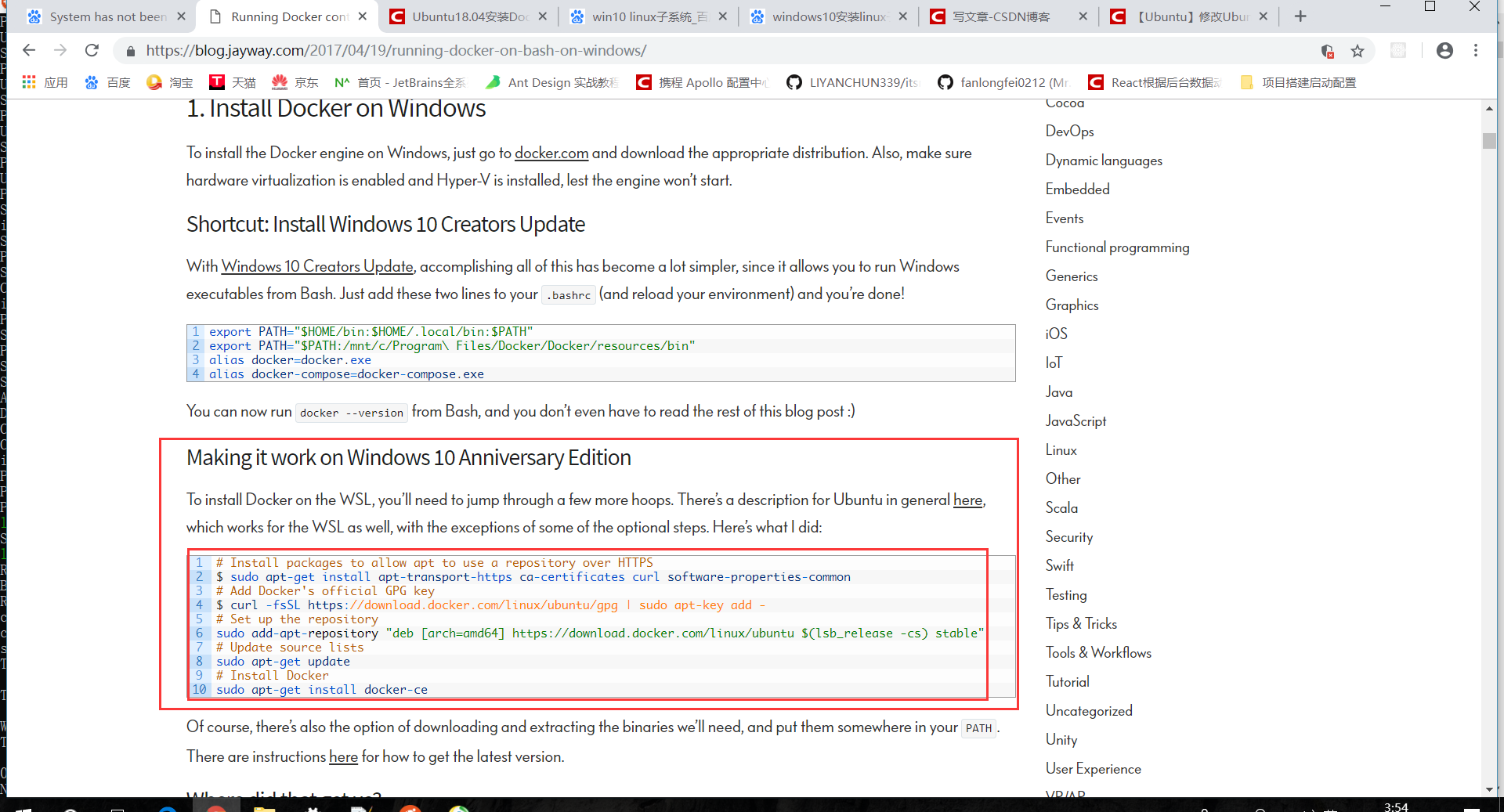
Task: Open the 京东 bookmark
Action: click(295, 82)
